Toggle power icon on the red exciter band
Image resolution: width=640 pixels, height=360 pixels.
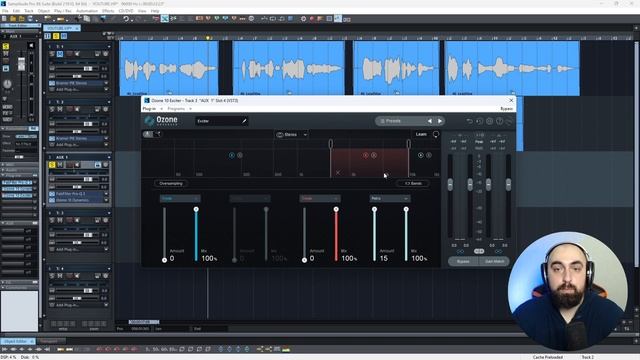(366, 155)
